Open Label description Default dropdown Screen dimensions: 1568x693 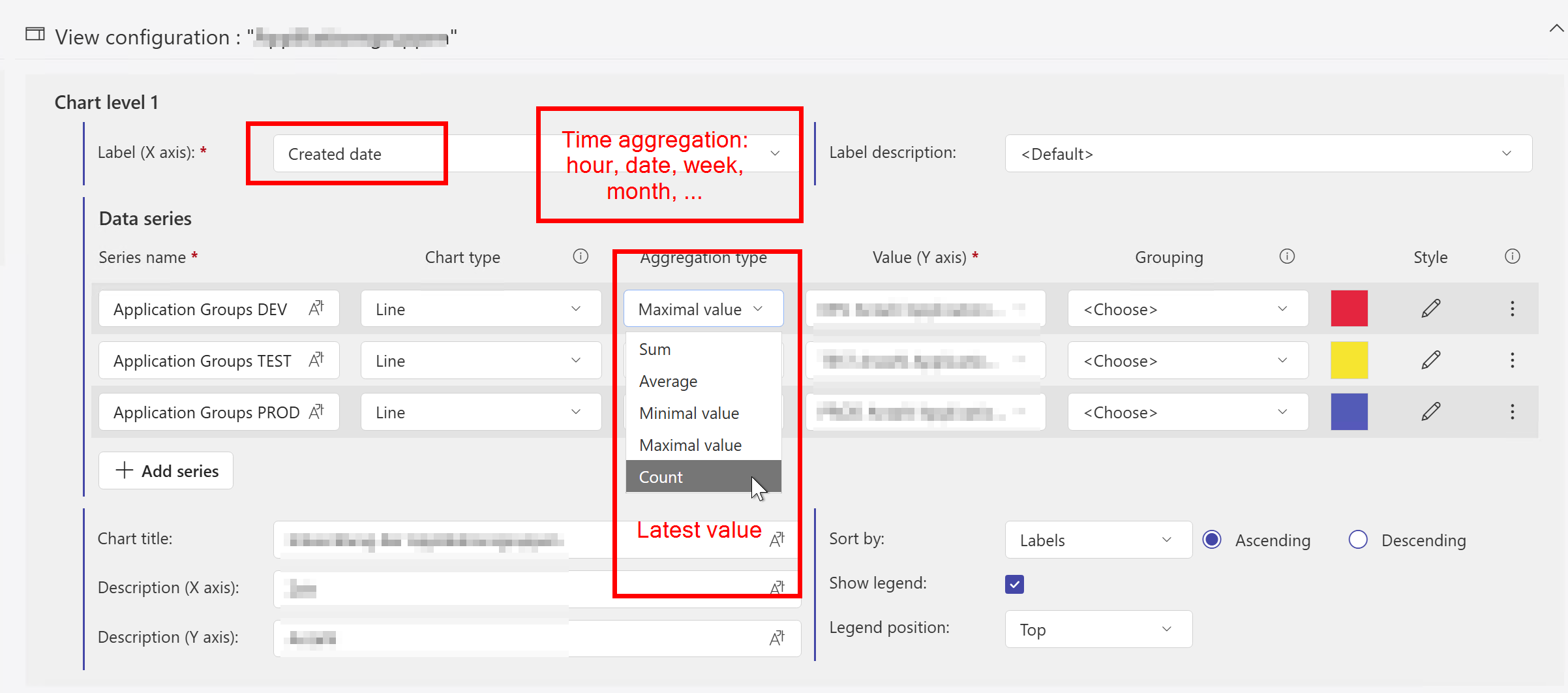(1268, 153)
